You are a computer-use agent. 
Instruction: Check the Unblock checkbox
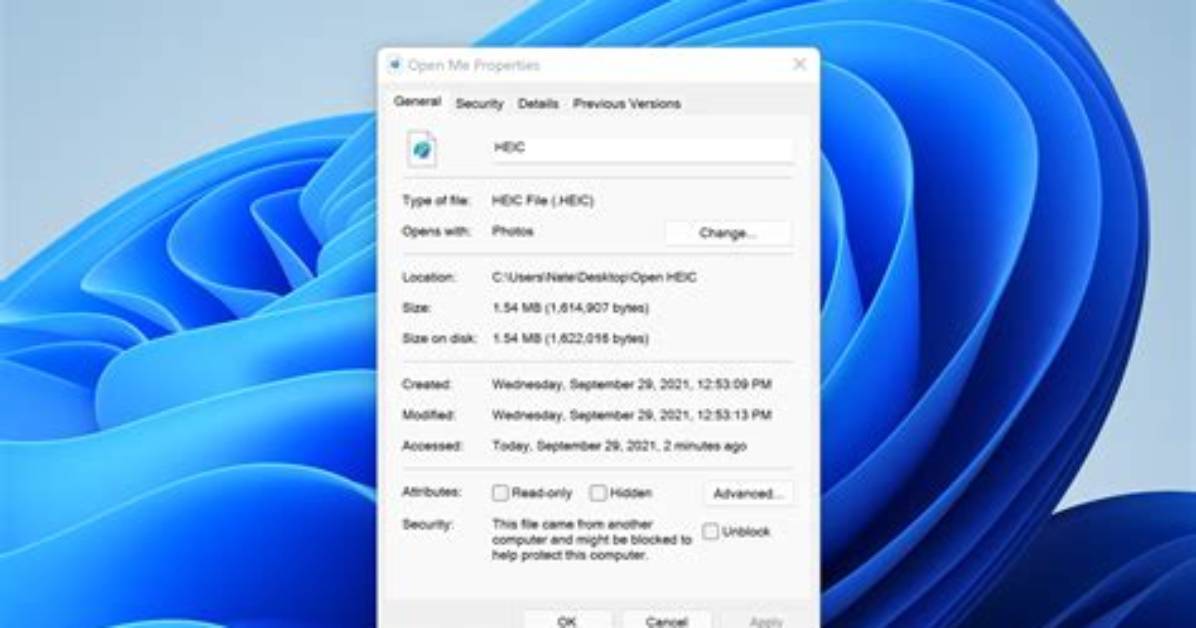coord(710,531)
